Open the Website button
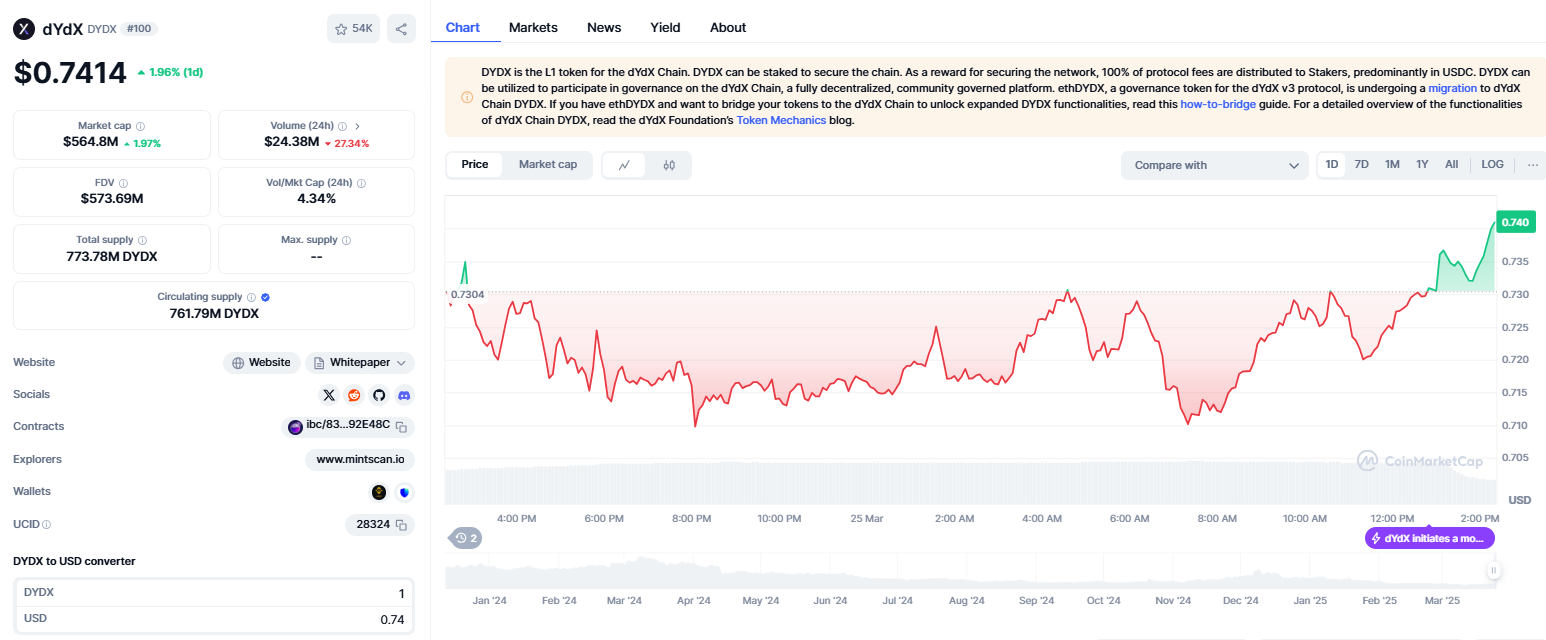The image size is (1546, 640). click(x=262, y=362)
